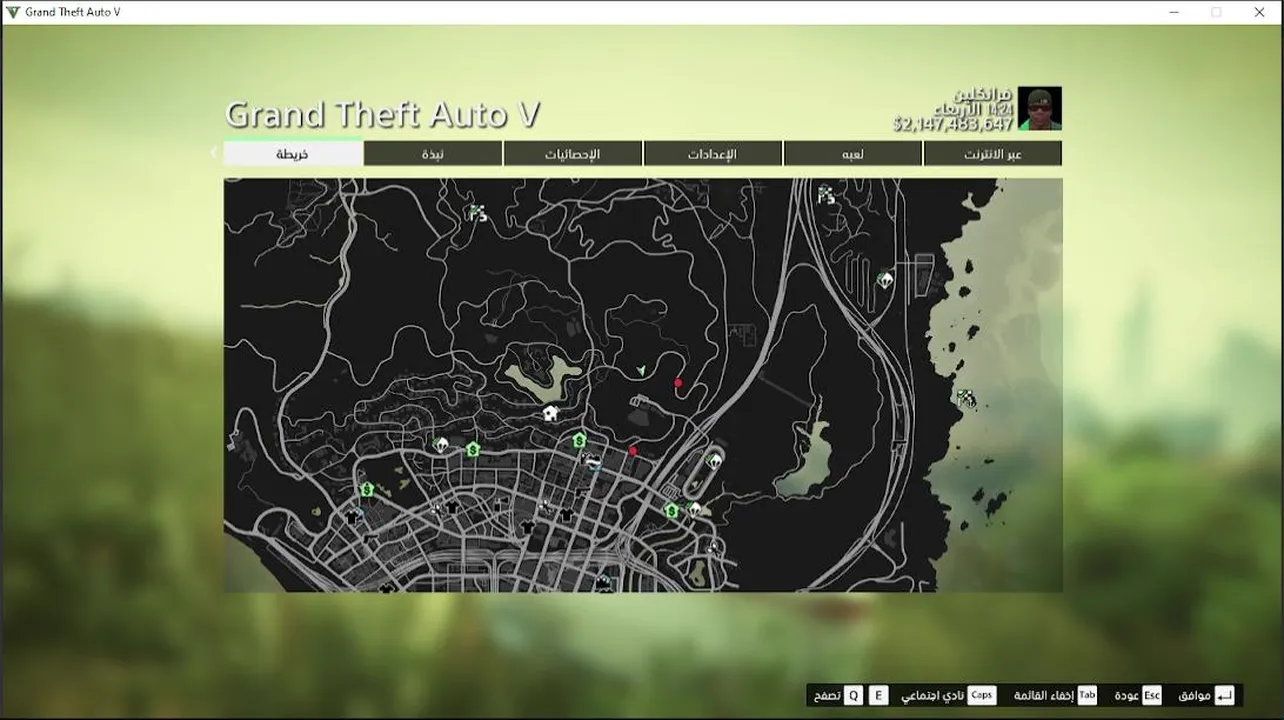Click the race flag icon in the northwest hills
1284x720 pixels.
coord(476,212)
